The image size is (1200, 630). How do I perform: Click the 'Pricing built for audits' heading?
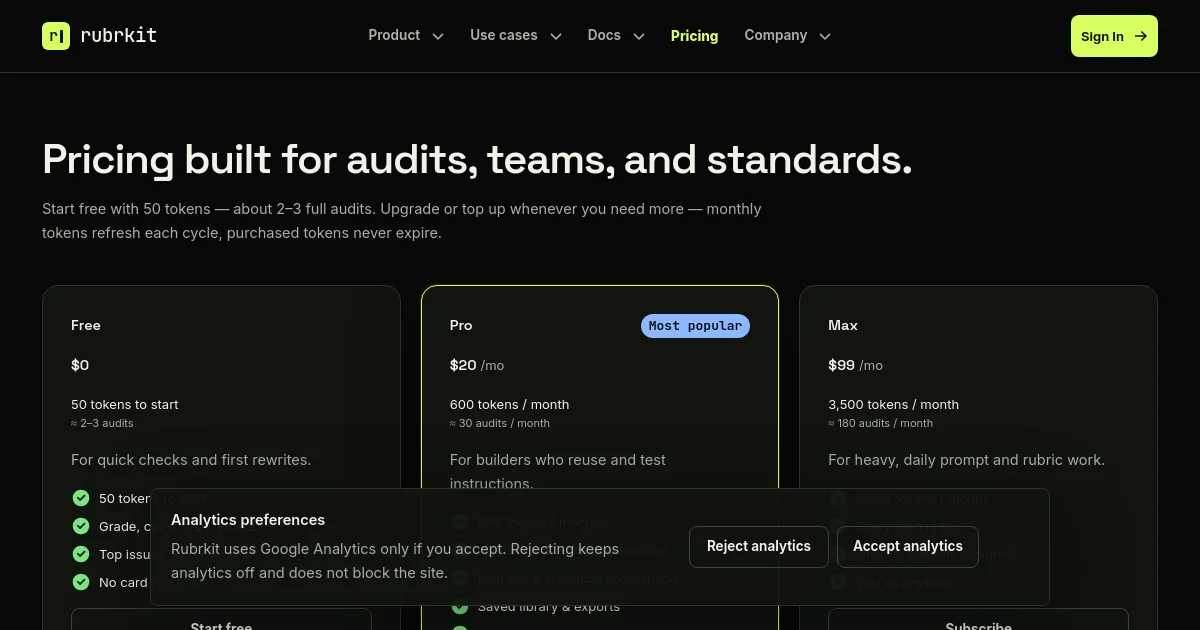pyautogui.click(x=477, y=159)
